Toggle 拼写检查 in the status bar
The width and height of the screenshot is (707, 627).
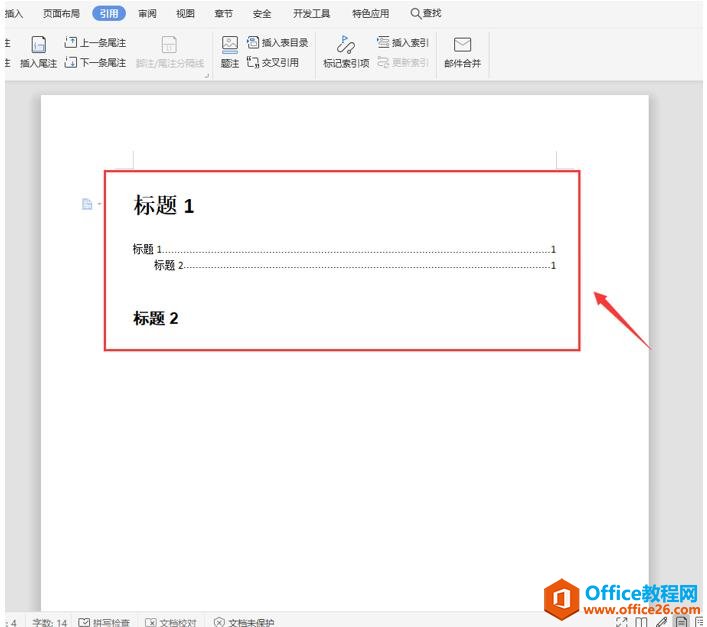(x=104, y=622)
